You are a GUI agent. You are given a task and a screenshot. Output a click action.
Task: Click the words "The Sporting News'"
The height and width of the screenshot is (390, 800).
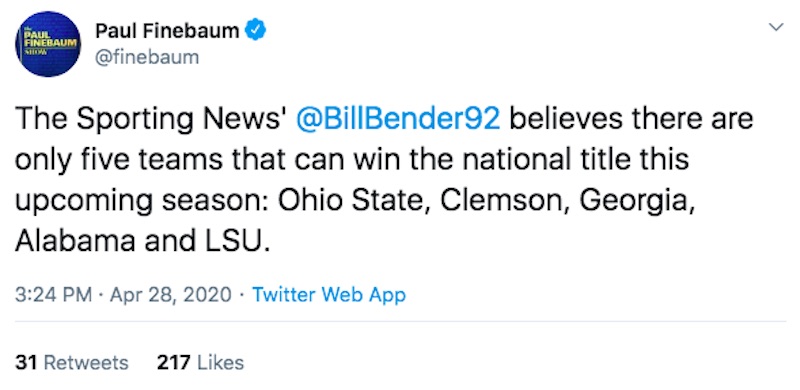151,119
